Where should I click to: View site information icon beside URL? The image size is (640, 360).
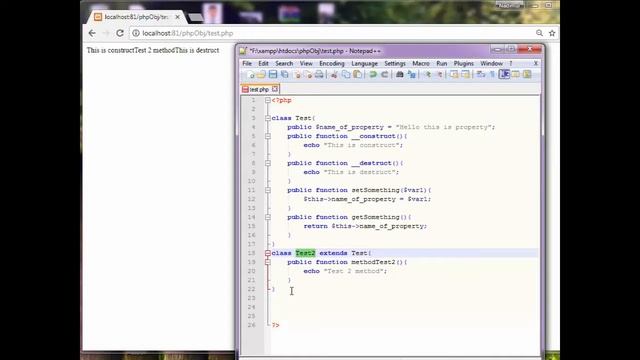(x=136, y=33)
